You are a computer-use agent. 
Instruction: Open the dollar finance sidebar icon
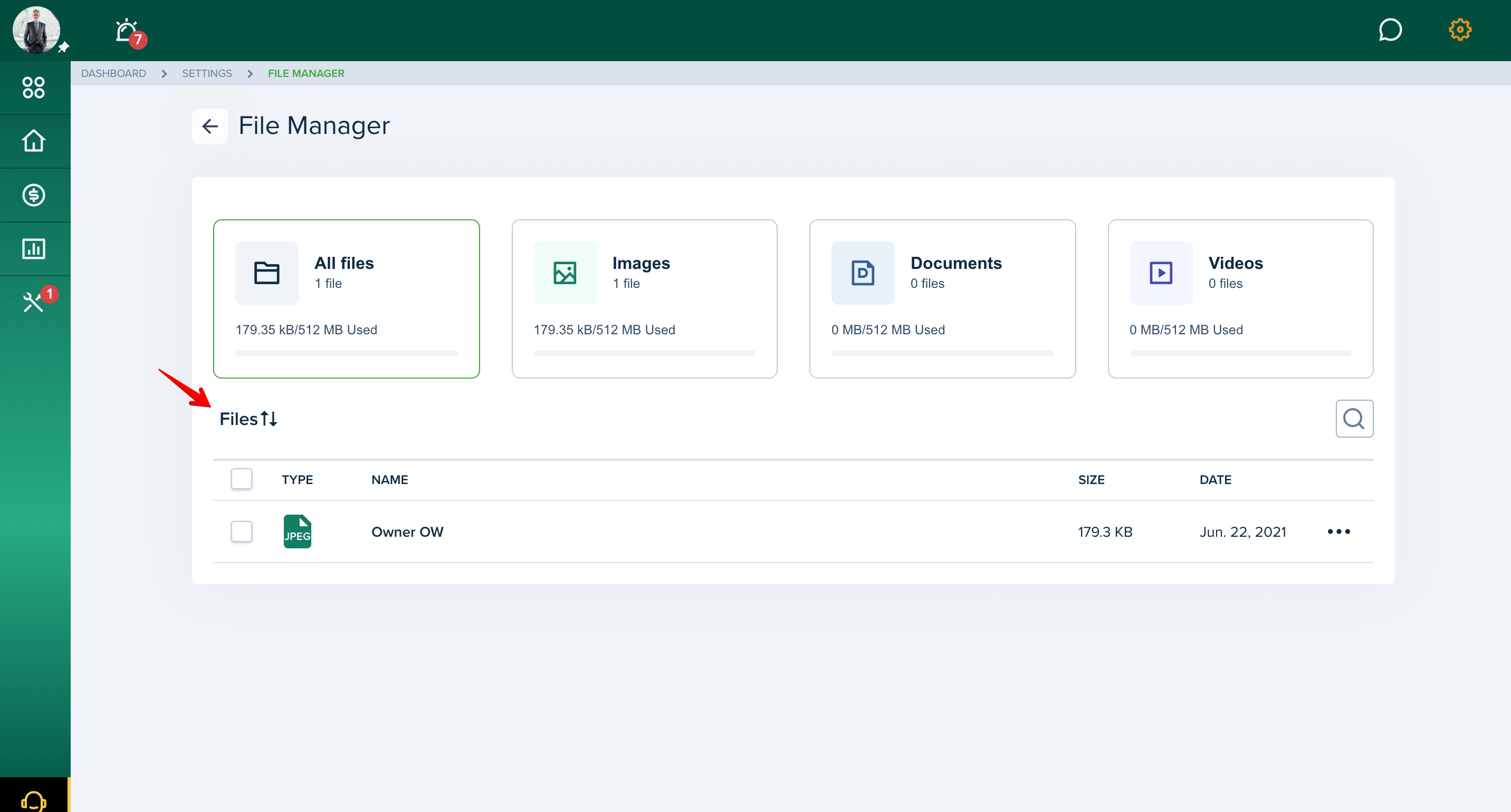[33, 195]
